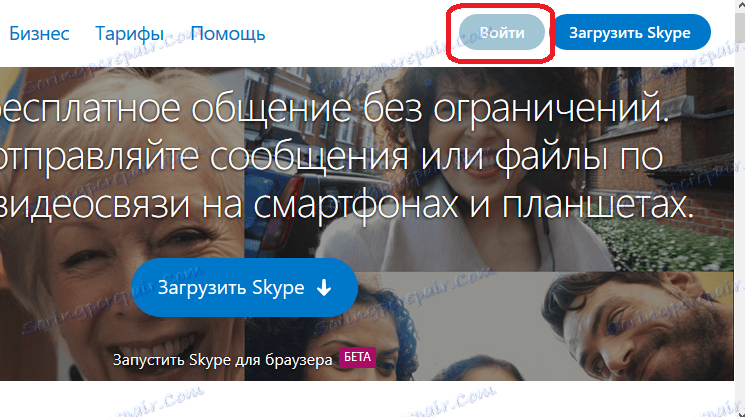This screenshot has height=417, width=745.
Task: Launch Запустить Skype для браузера link
Action: click(222, 360)
